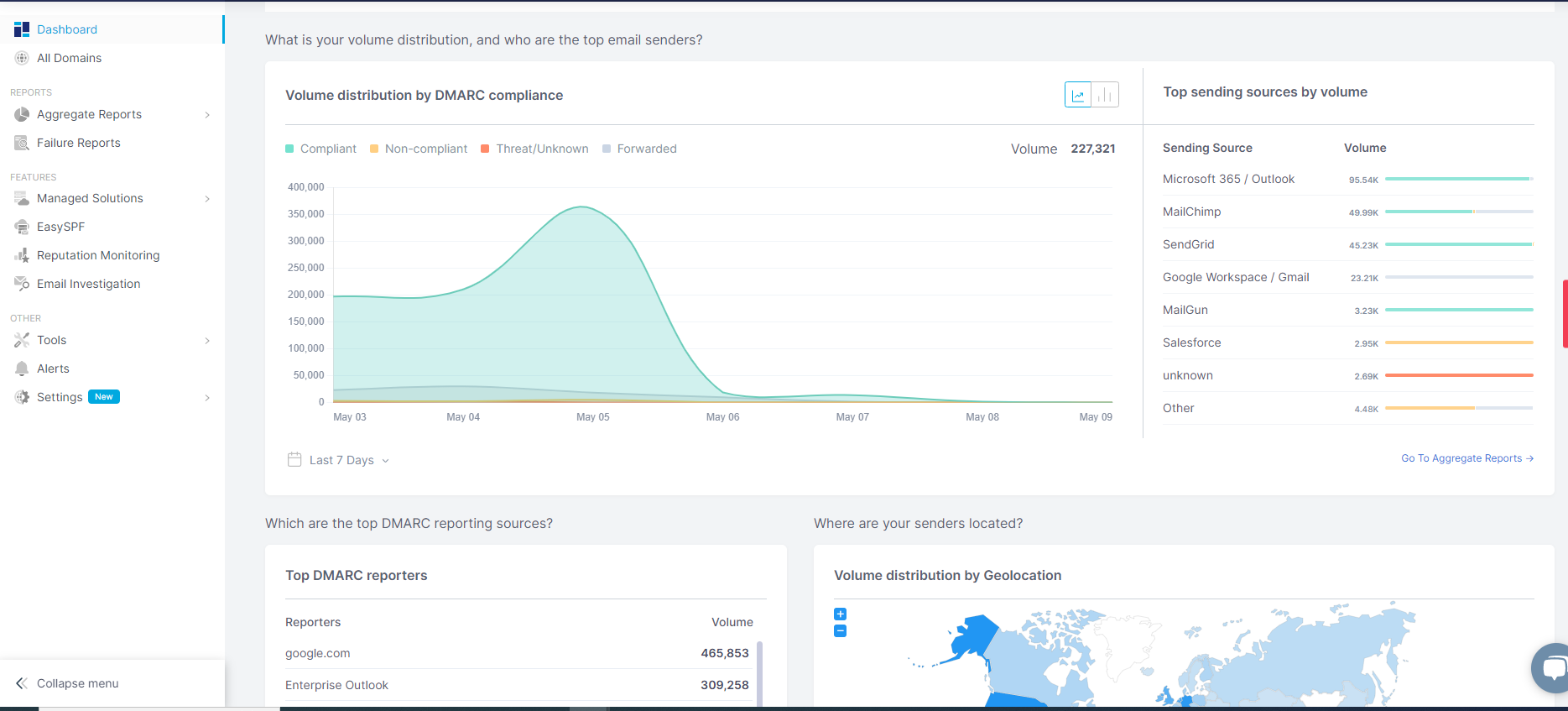Click the calendar icon beside Last 7 Days
Image resolution: width=1568 pixels, height=711 pixels.
click(x=294, y=459)
